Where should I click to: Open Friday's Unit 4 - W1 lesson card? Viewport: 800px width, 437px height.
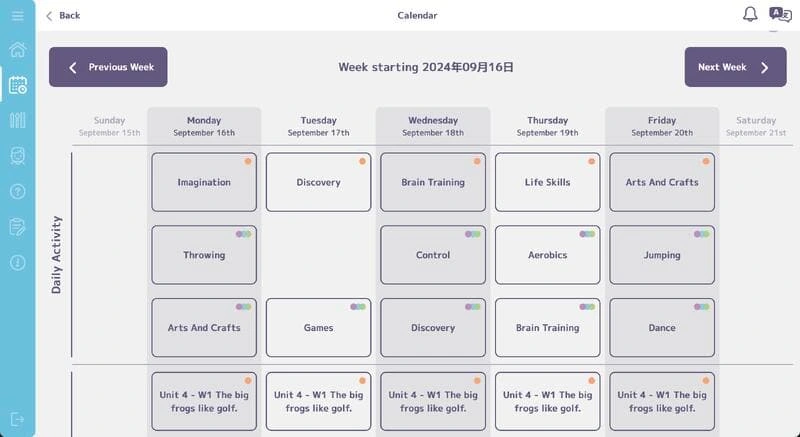tap(662, 401)
